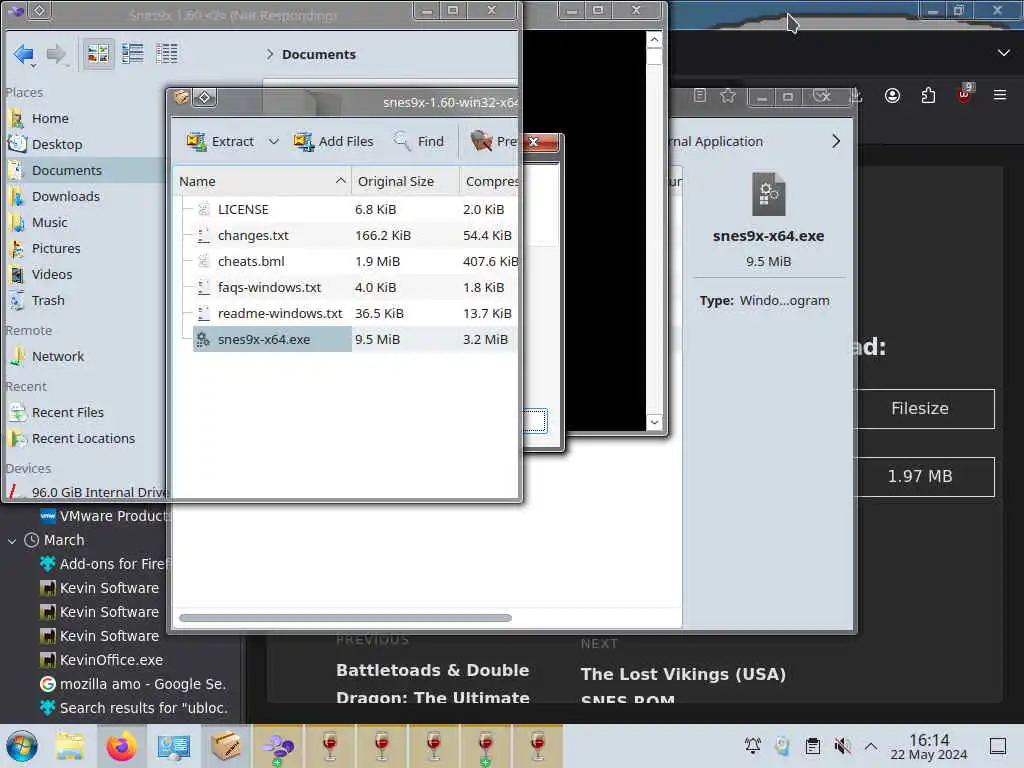Click the Extract button in Ark
Screen dimensions: 1024x768
[220, 142]
